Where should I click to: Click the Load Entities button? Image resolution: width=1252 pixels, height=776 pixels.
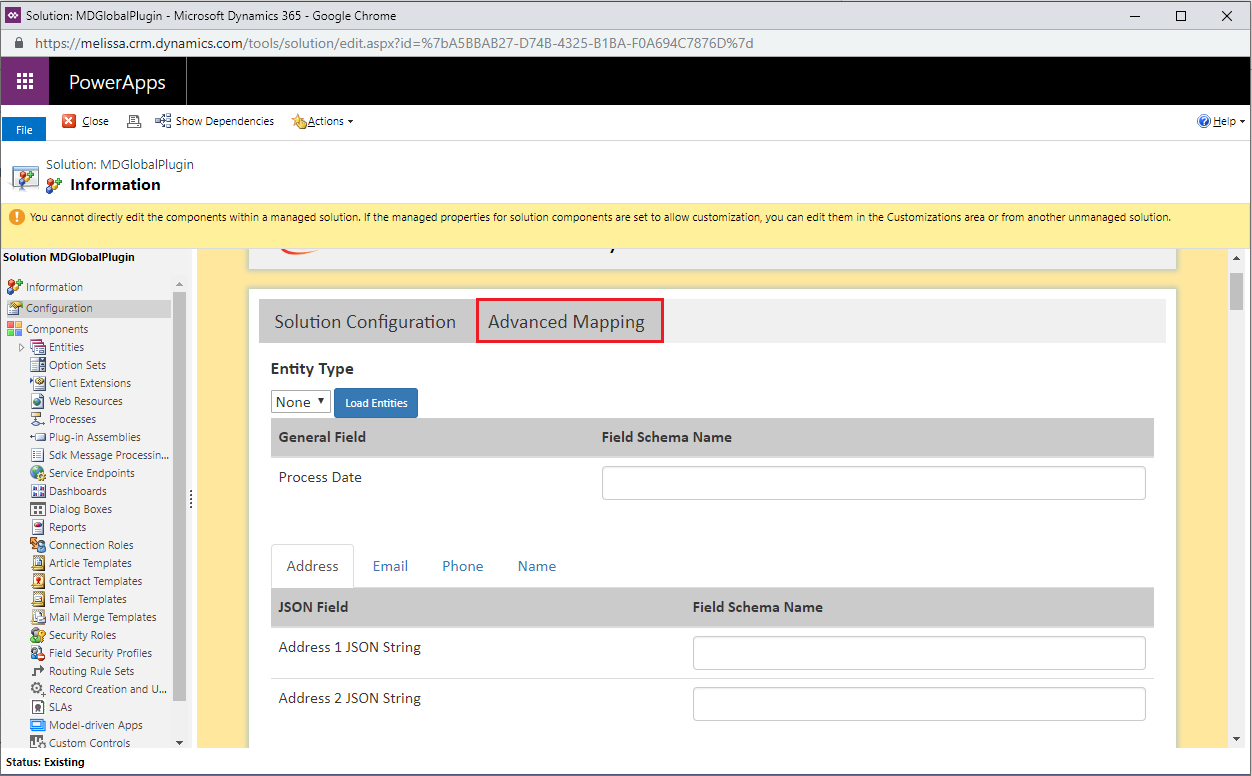[376, 403]
